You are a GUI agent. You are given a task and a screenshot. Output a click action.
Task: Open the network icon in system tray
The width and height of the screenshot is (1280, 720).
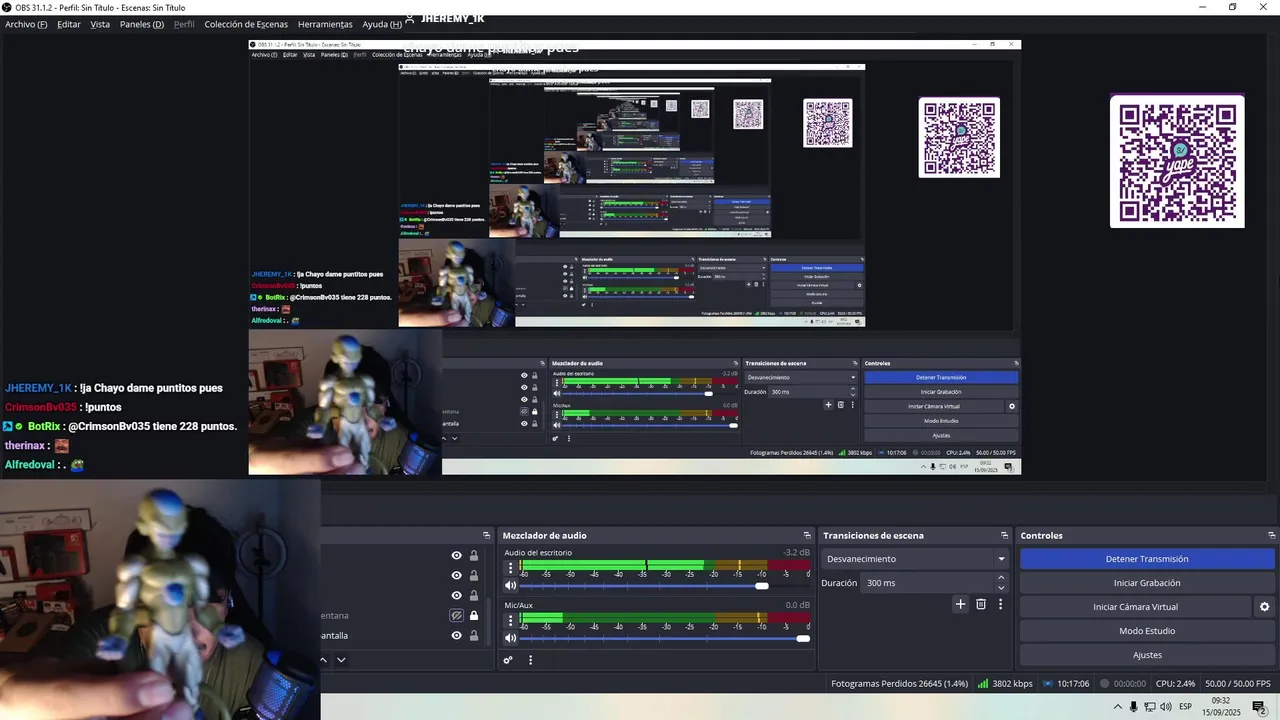click(1150, 707)
